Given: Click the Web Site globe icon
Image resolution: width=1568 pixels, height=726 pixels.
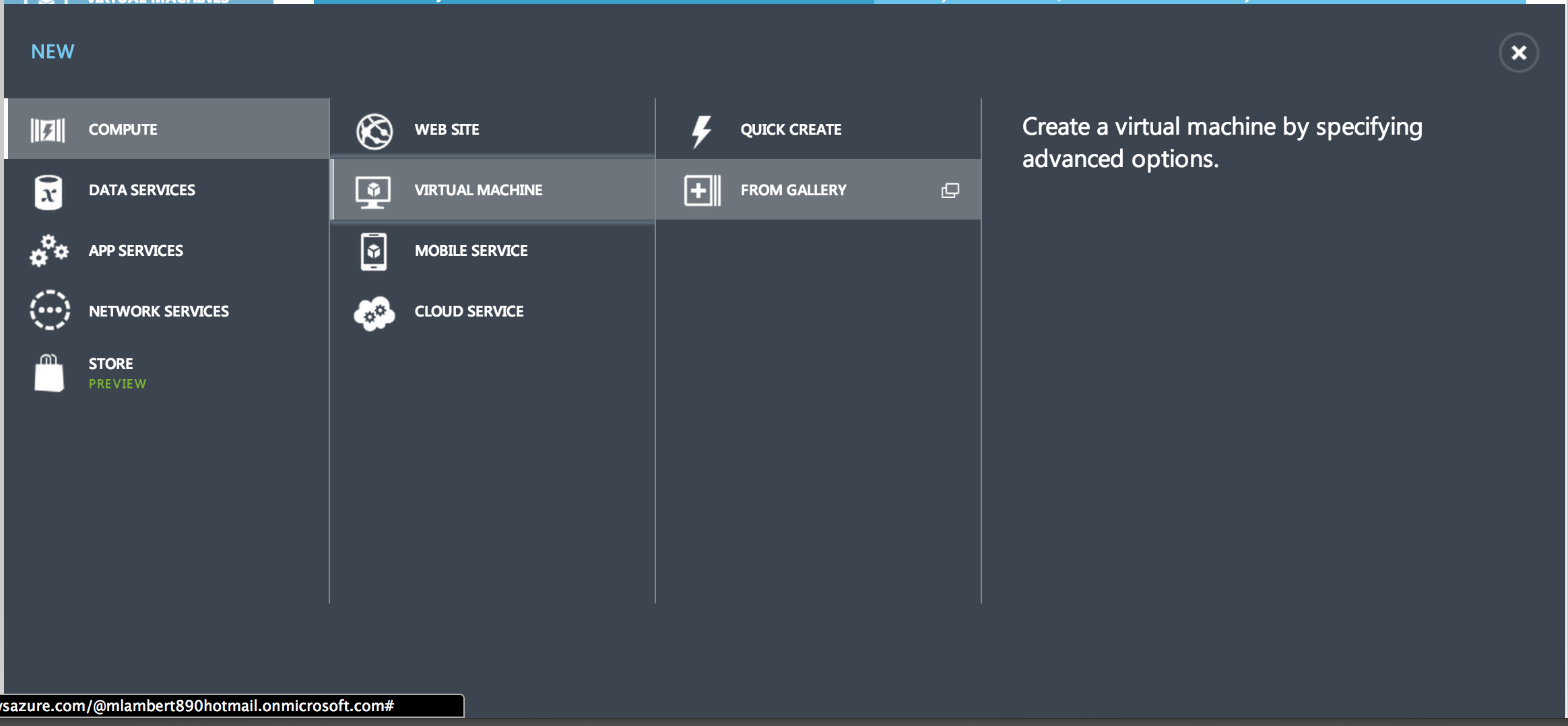Looking at the screenshot, I should coord(374,131).
